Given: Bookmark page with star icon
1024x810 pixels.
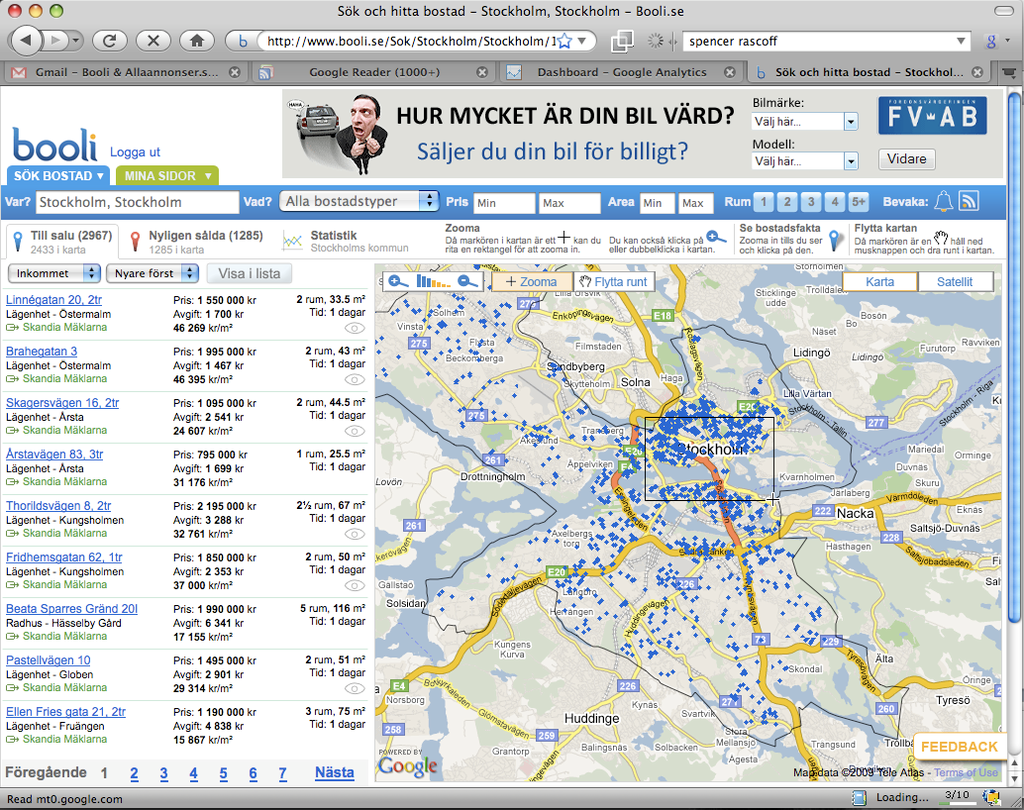Looking at the screenshot, I should (x=564, y=41).
